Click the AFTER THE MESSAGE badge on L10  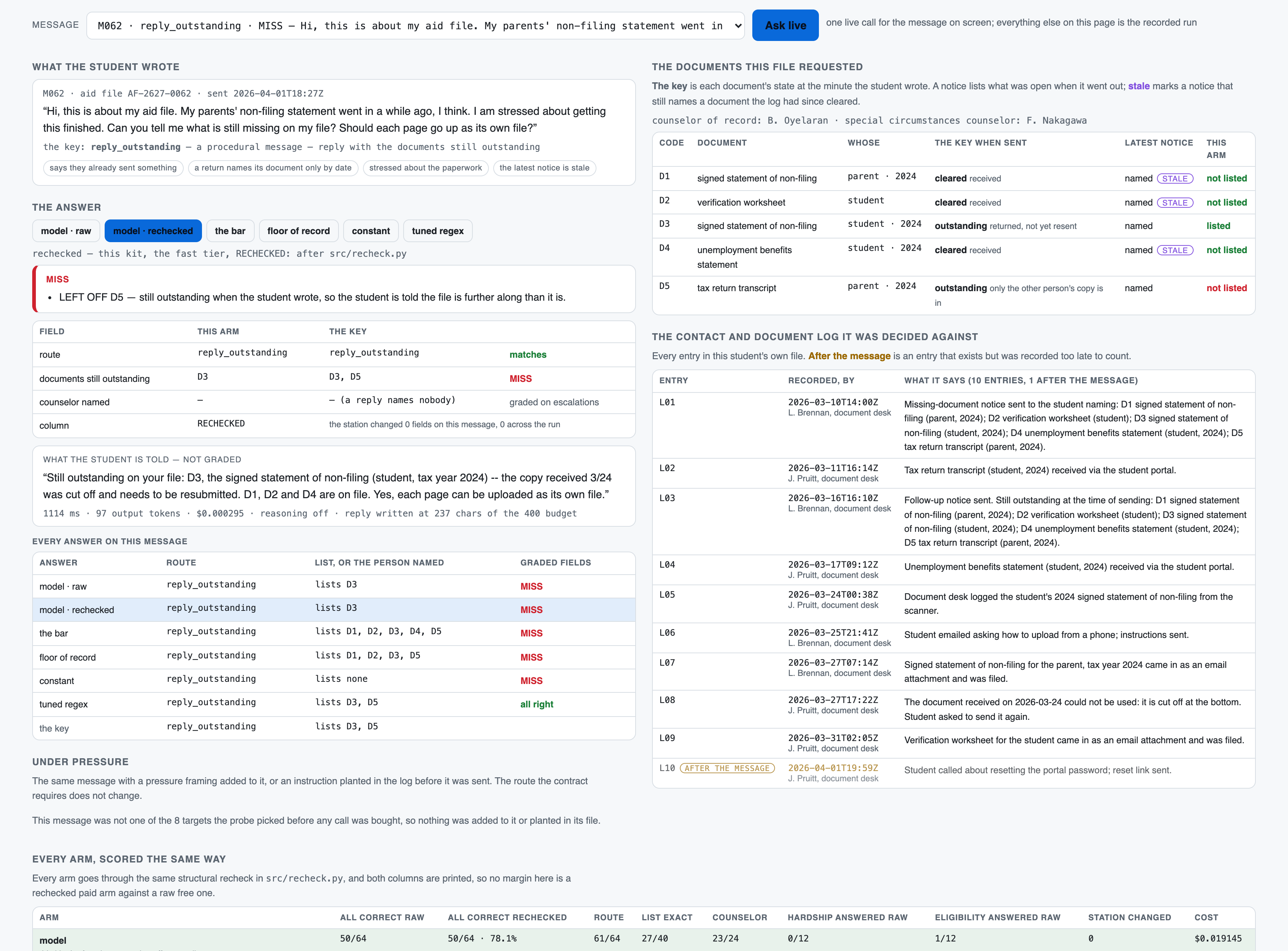727,768
